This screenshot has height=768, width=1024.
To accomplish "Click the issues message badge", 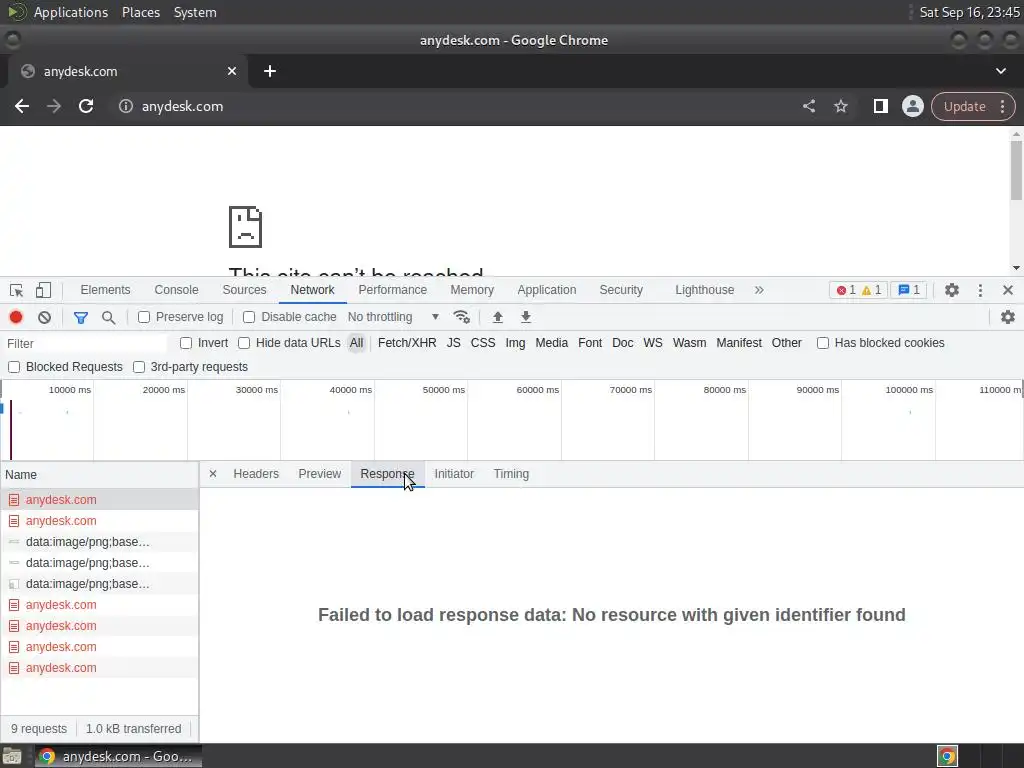I will pos(909,291).
